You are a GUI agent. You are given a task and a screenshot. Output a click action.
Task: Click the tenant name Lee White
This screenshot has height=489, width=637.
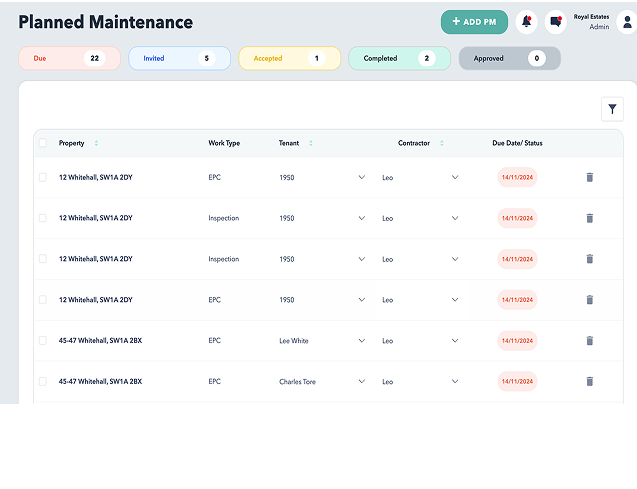click(x=294, y=341)
